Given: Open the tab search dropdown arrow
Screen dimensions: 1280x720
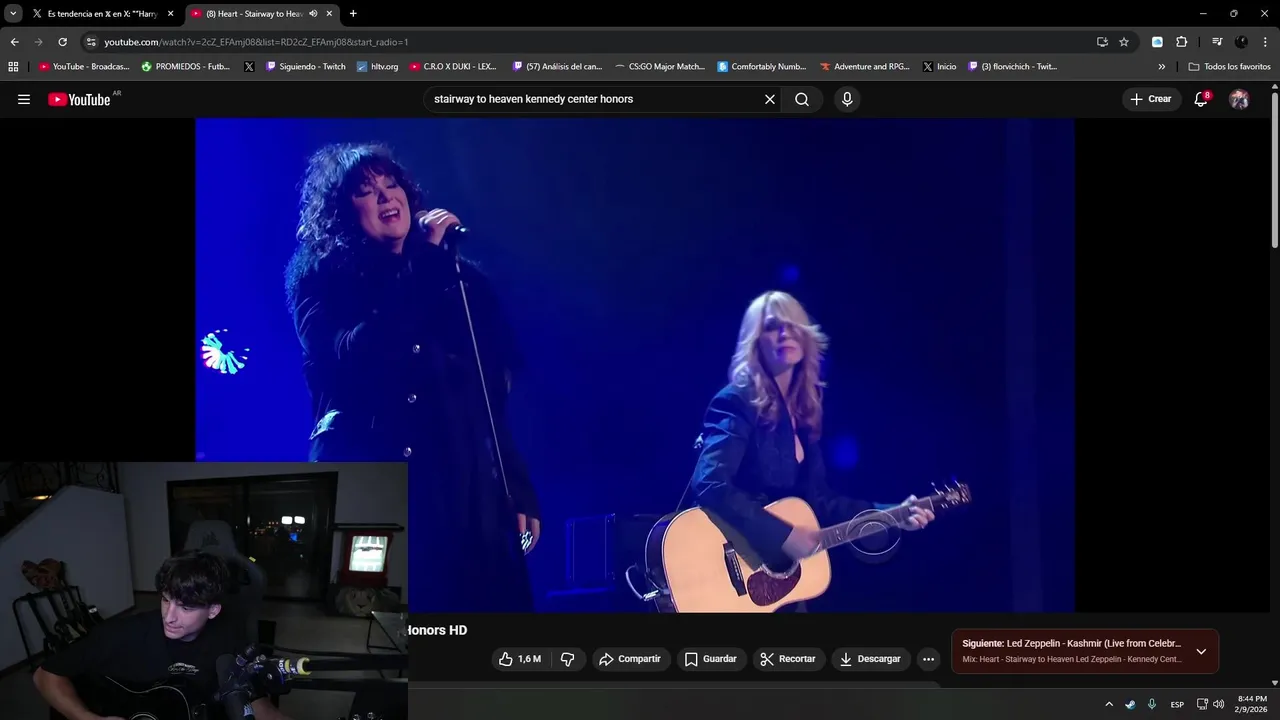Looking at the screenshot, I should click(13, 14).
